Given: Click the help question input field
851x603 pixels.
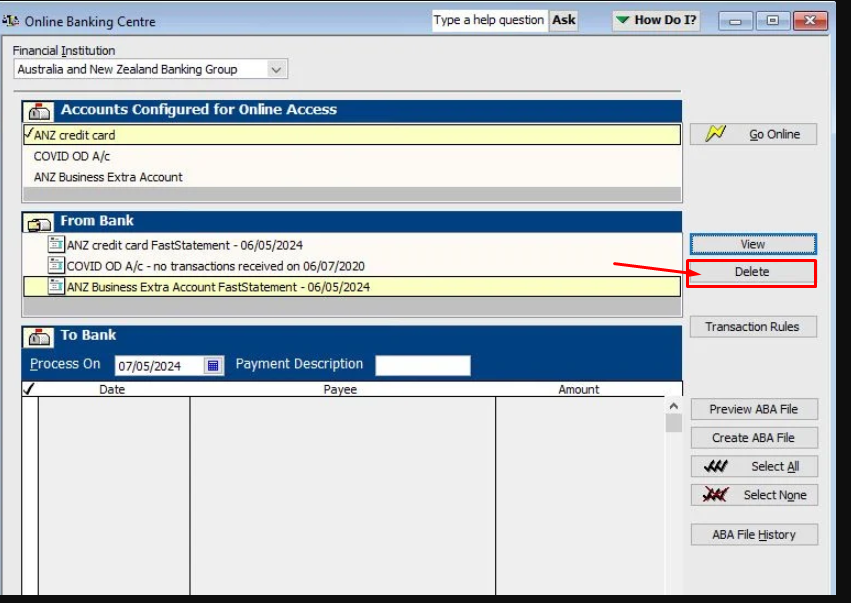Looking at the screenshot, I should (x=490, y=21).
